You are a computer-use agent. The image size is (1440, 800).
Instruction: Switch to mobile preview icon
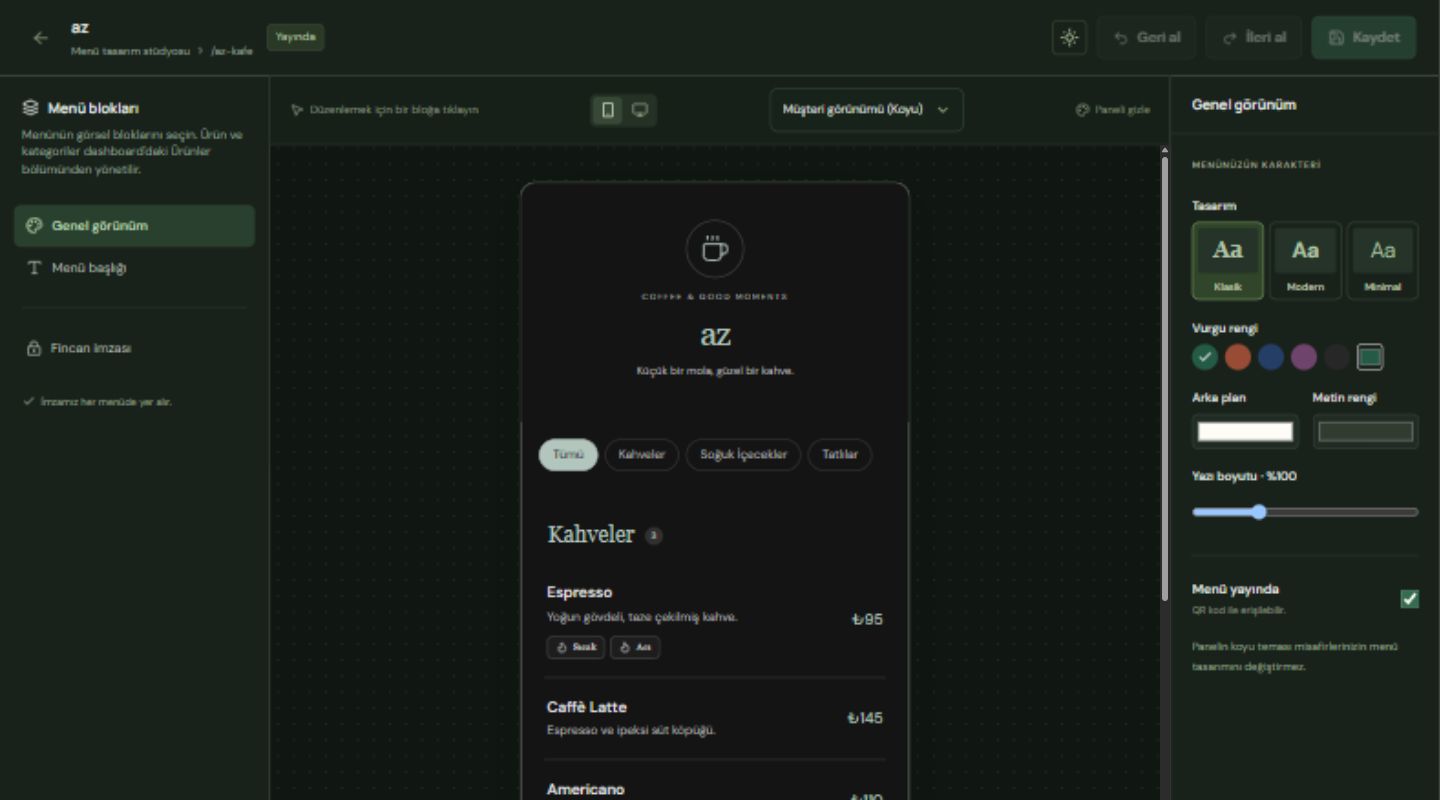(x=607, y=110)
